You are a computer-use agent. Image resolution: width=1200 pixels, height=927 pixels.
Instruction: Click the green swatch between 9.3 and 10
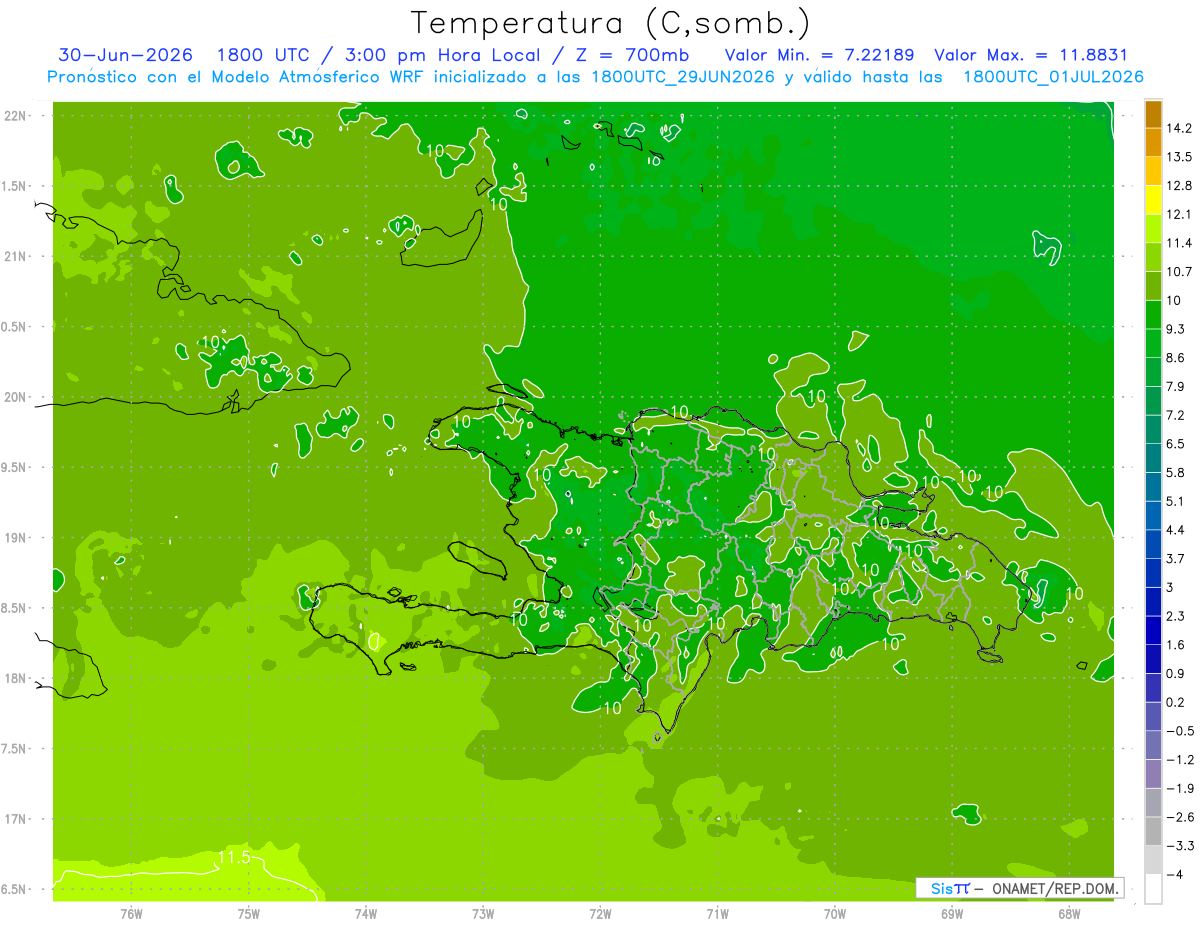[x=1153, y=314]
